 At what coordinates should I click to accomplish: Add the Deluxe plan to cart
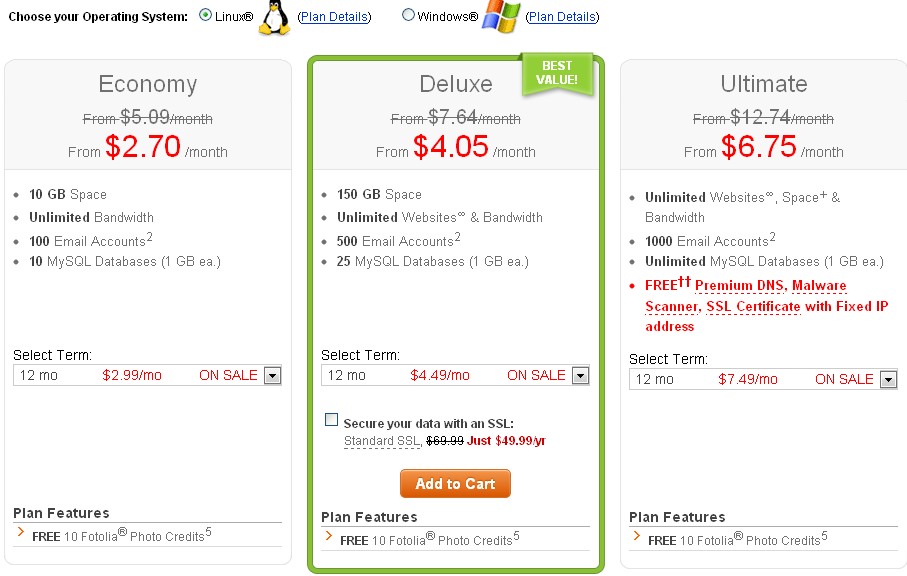point(455,484)
